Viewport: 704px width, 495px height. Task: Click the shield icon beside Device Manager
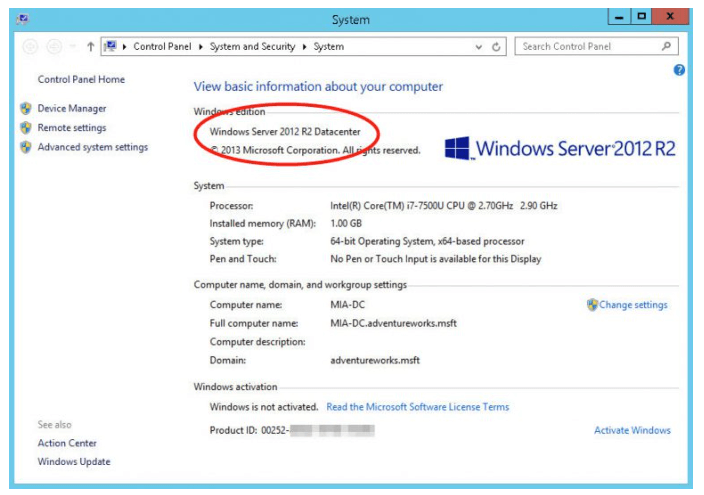pyautogui.click(x=26, y=108)
